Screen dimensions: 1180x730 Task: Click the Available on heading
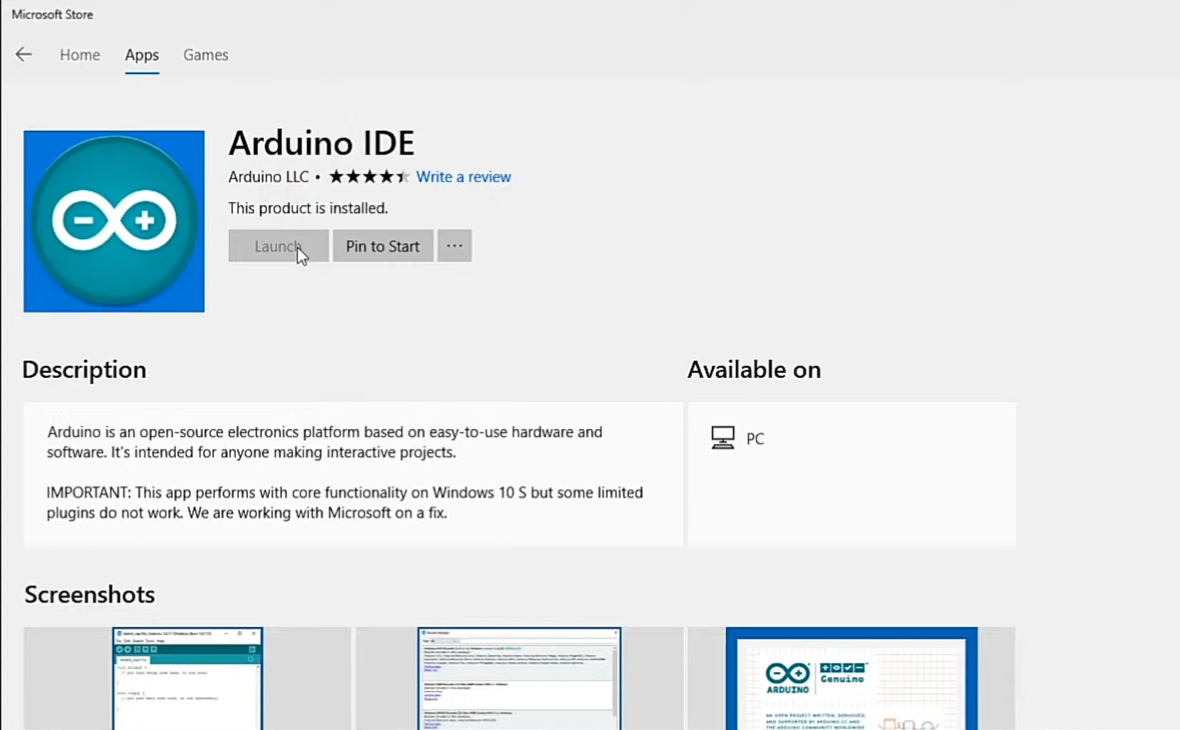(x=754, y=370)
